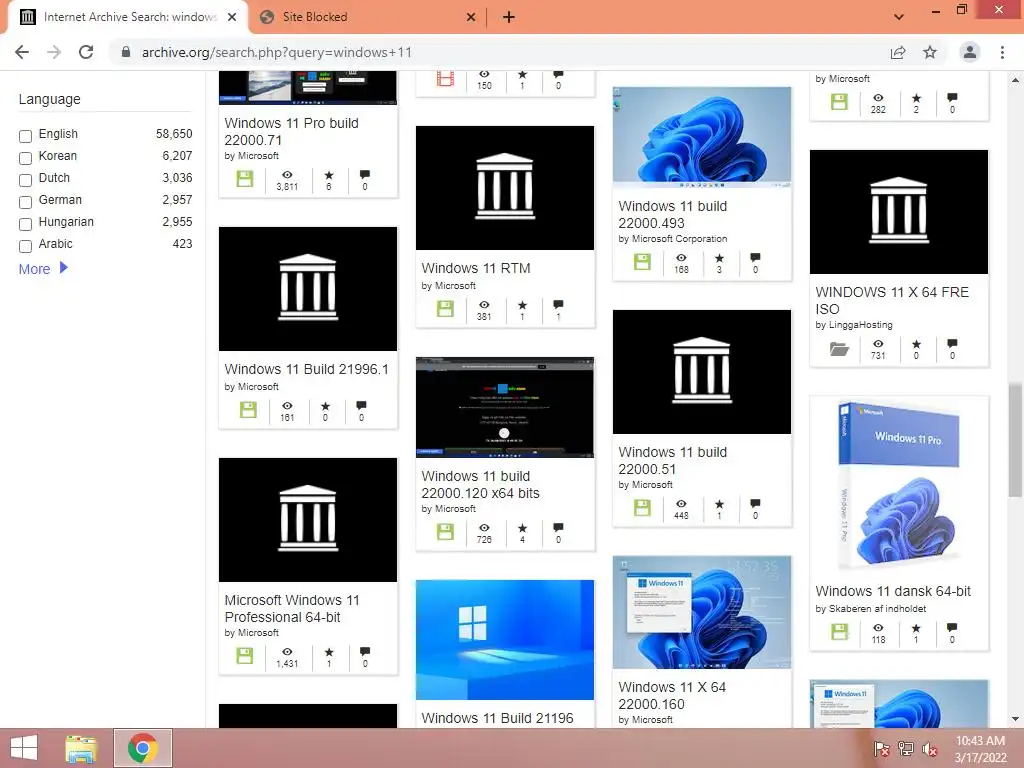
Task: Click the muted volume tray icon
Action: pyautogui.click(x=930, y=749)
